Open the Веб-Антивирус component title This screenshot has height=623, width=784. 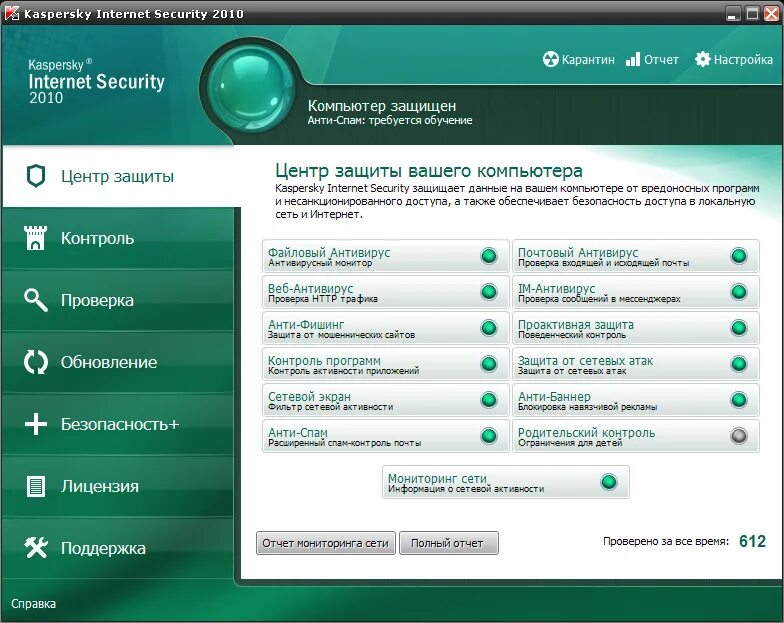(x=310, y=288)
